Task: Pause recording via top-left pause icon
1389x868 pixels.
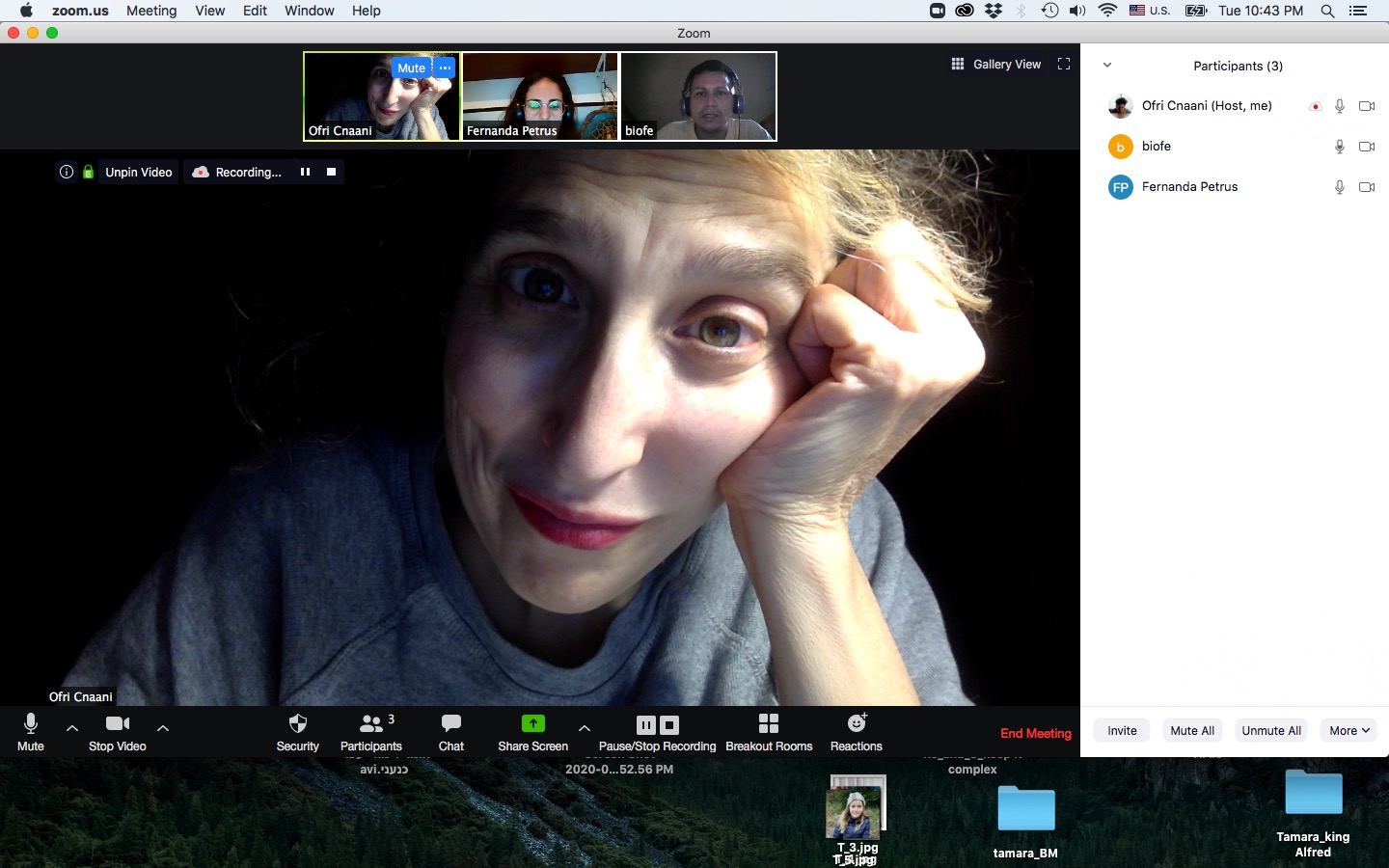Action: coord(305,172)
